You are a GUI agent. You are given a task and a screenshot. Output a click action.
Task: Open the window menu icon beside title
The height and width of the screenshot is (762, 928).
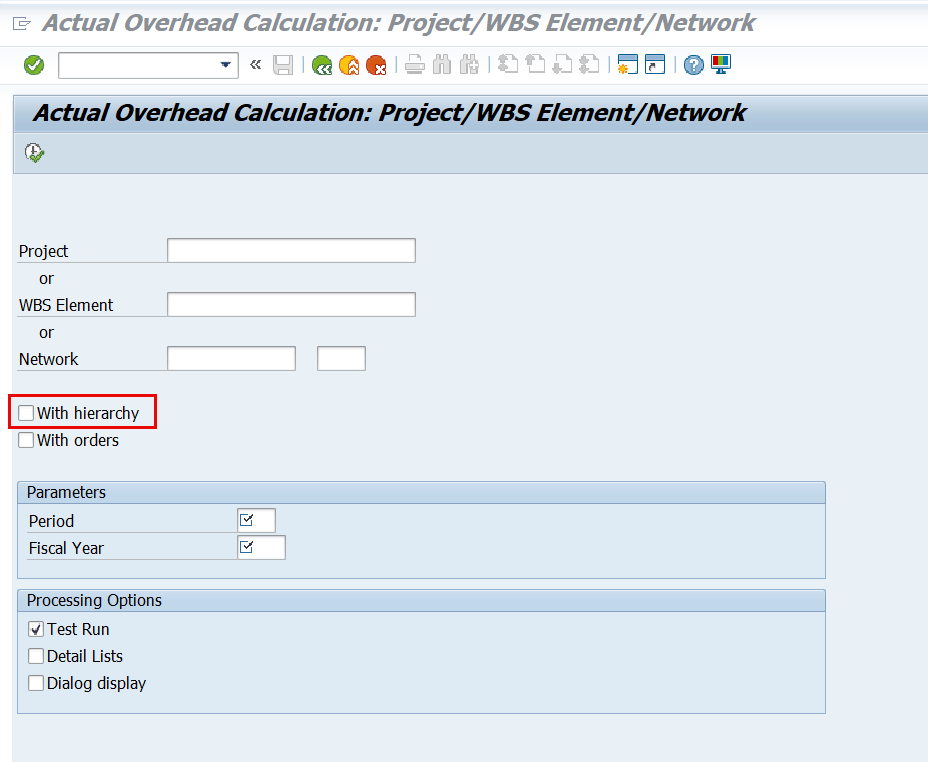[21, 24]
